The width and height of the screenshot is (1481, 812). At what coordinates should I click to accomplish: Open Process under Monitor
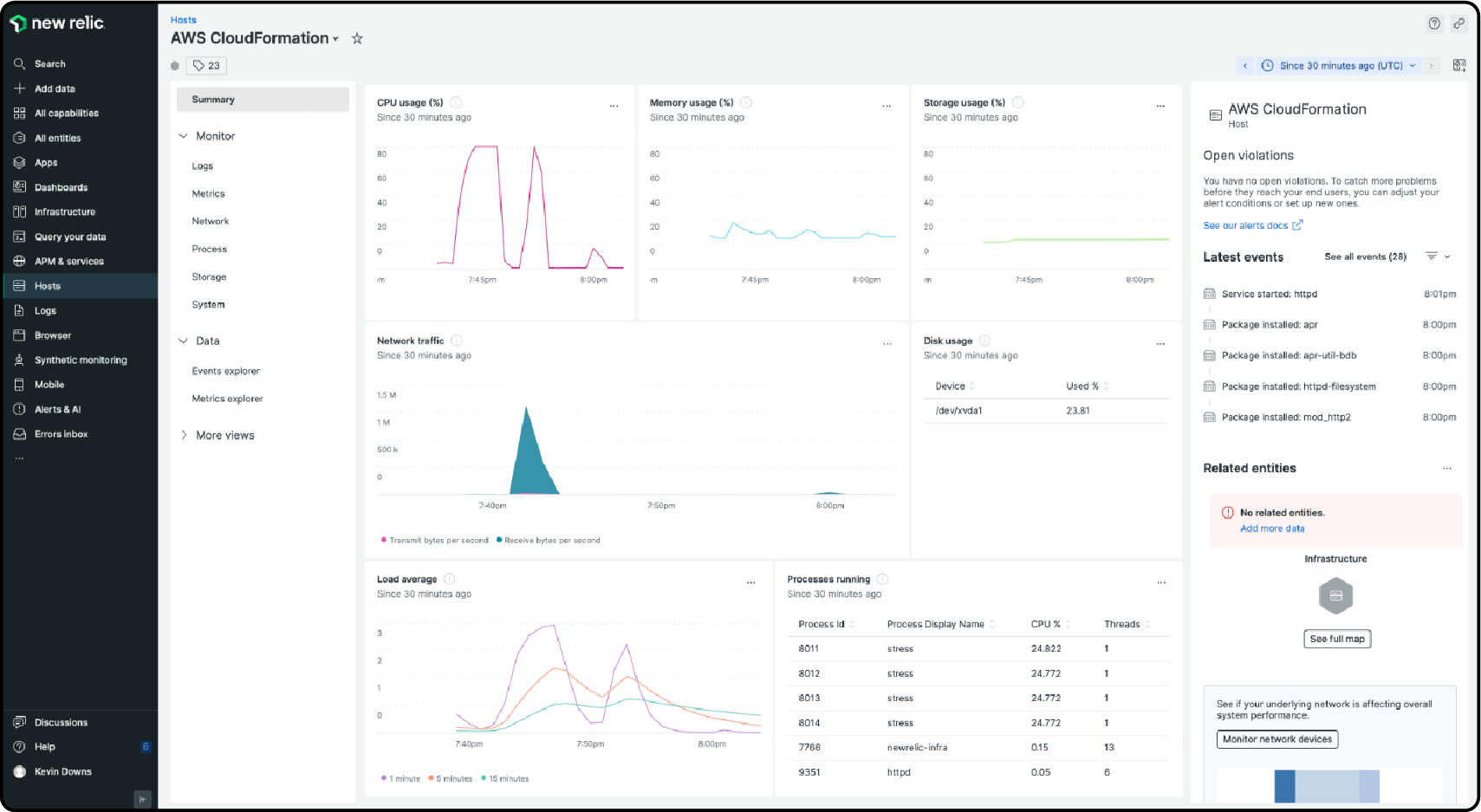click(x=210, y=250)
